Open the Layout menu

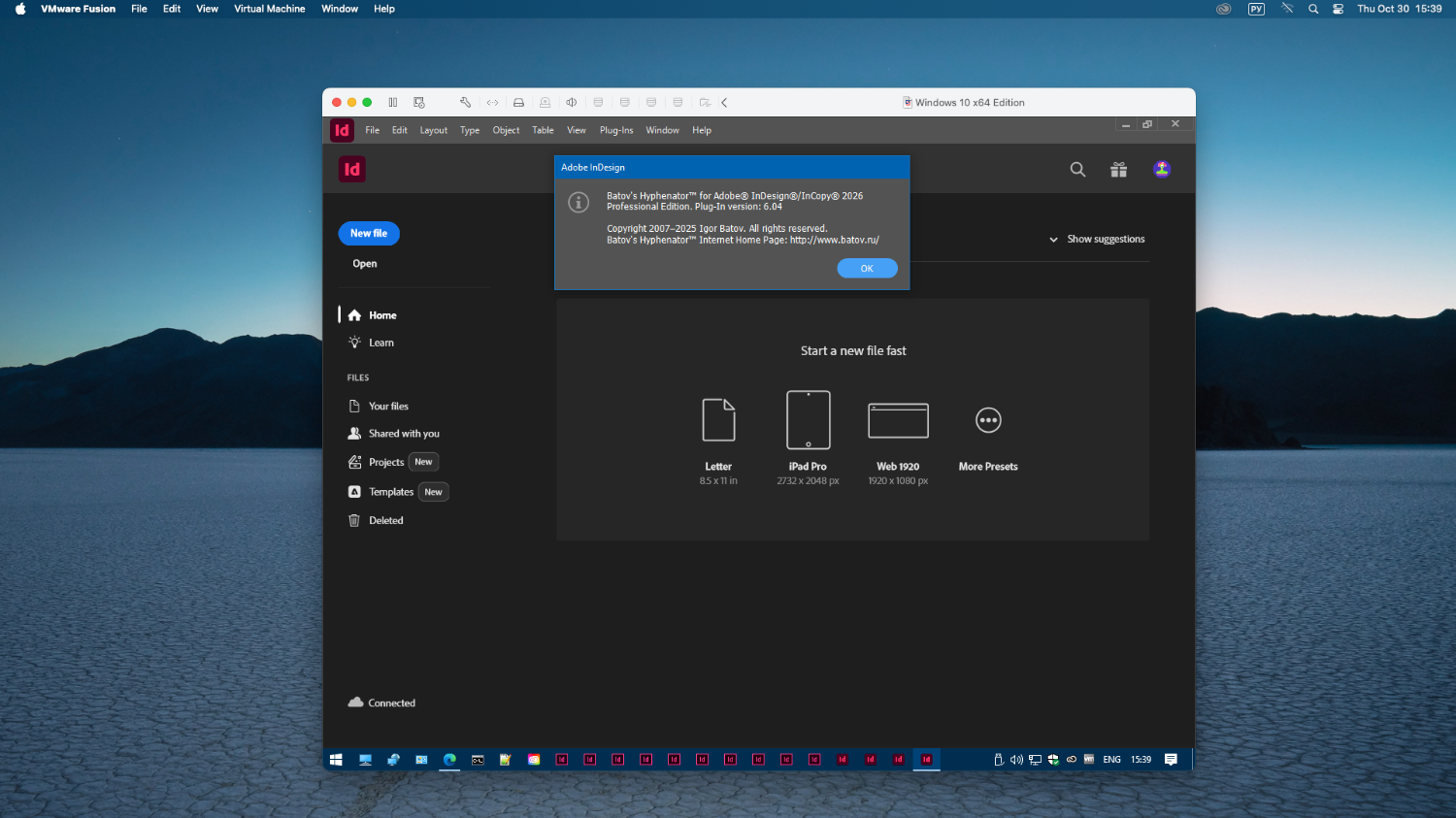click(x=433, y=130)
